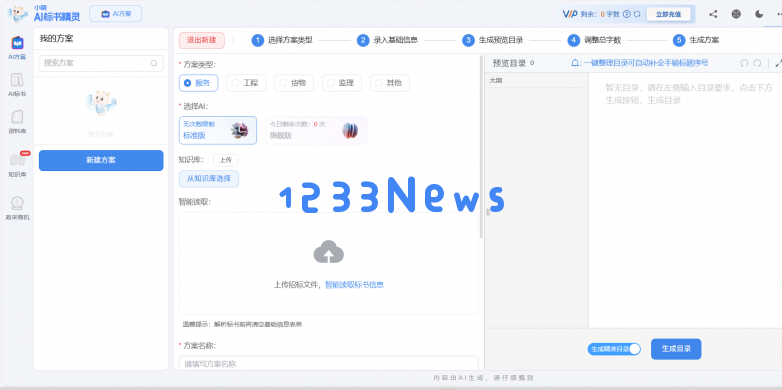This screenshot has height=390, width=782.
Task: Toggle the 生成精准目录 switch
Action: point(614,349)
